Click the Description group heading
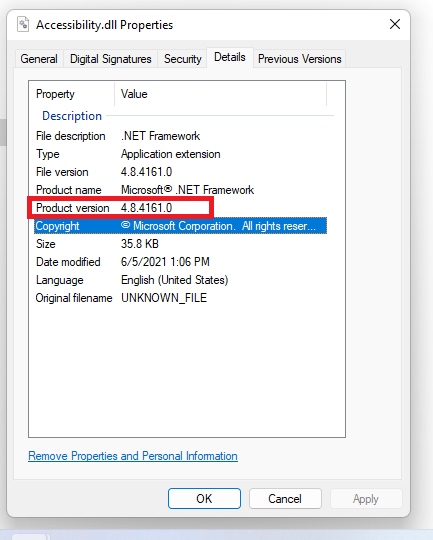 coord(72,116)
